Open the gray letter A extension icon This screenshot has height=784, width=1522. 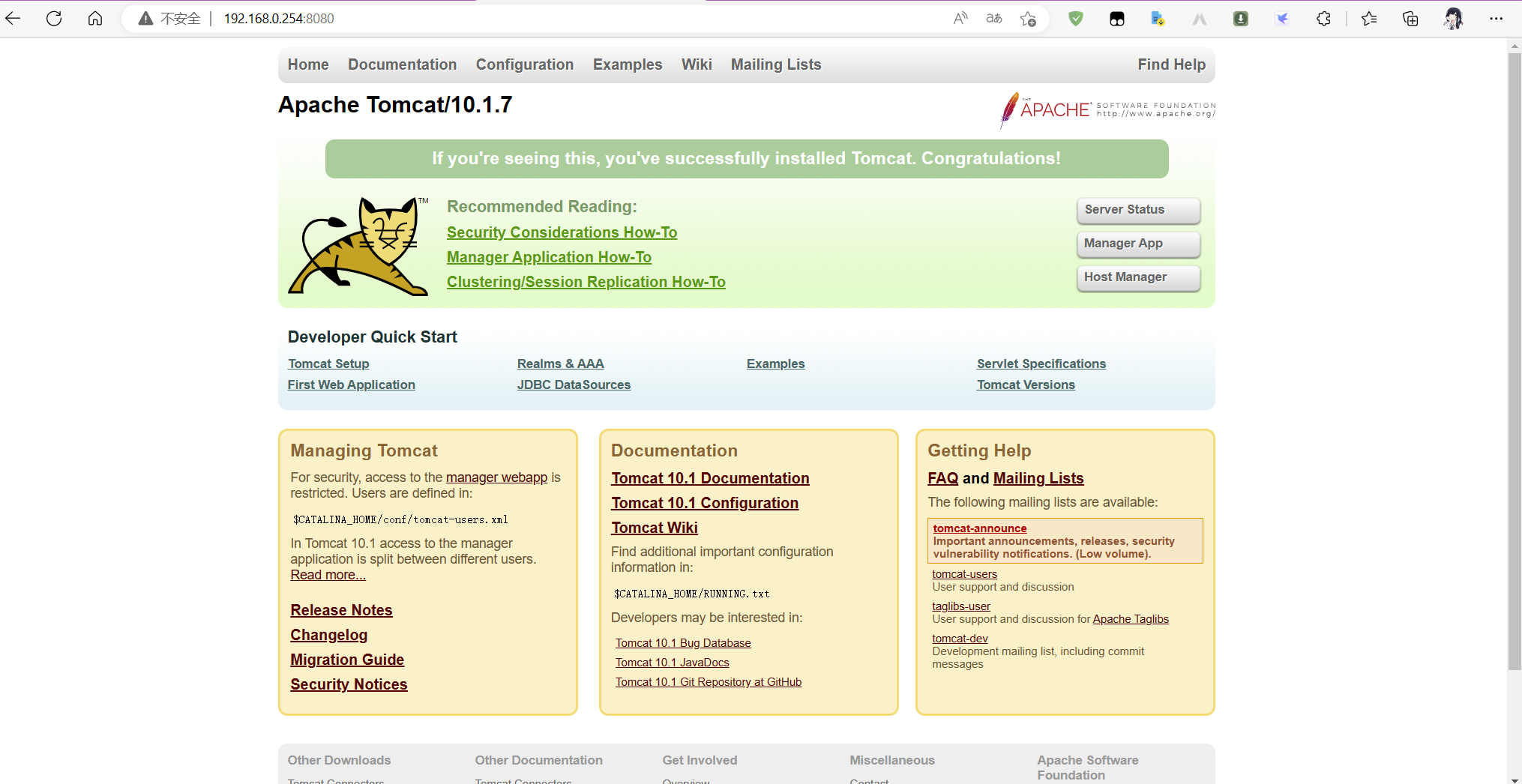tap(1200, 19)
